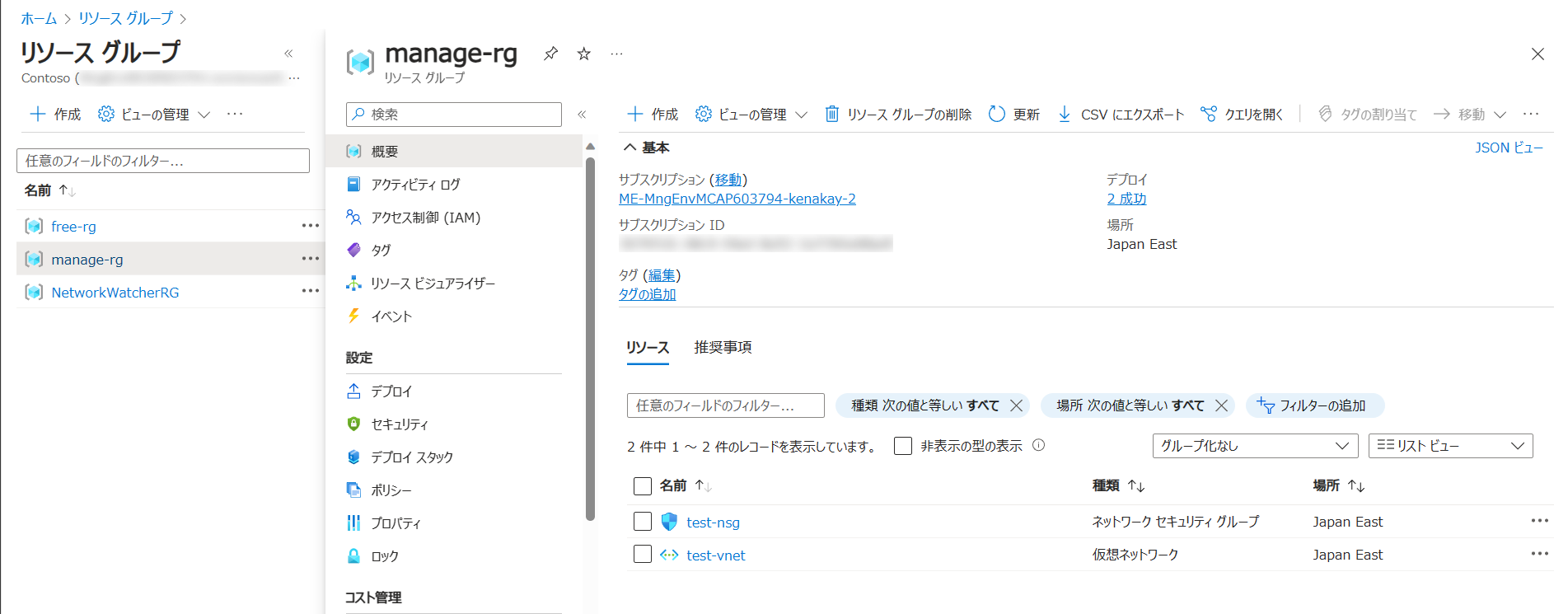Click the 編集 link for タグ

662,275
